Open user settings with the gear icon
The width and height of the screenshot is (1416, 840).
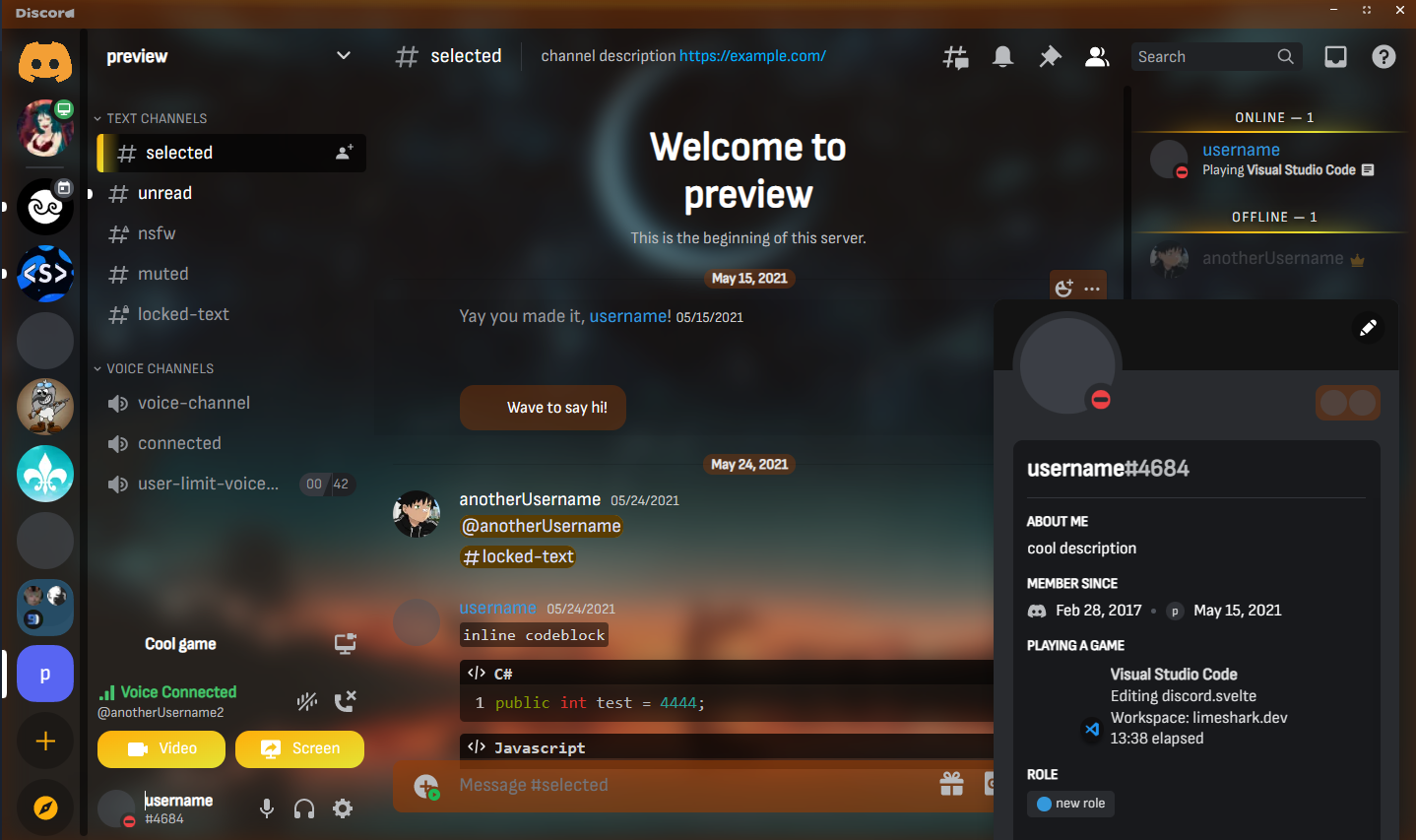(x=342, y=808)
